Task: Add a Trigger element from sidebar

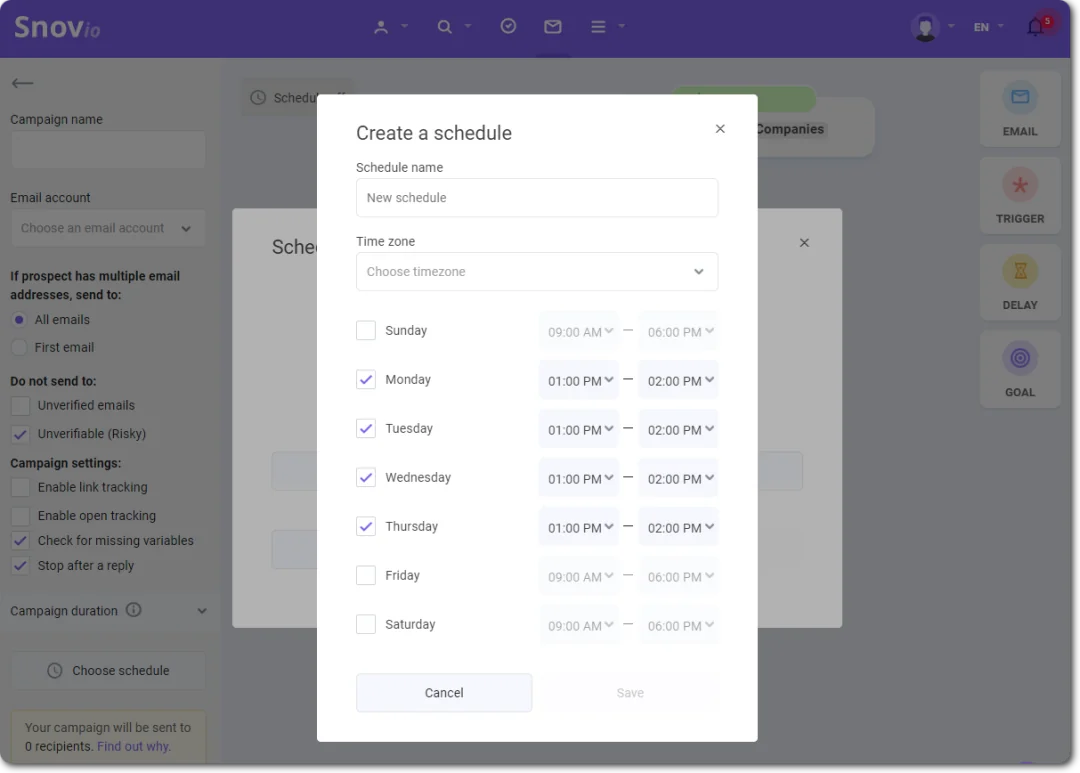Action: click(x=1019, y=196)
